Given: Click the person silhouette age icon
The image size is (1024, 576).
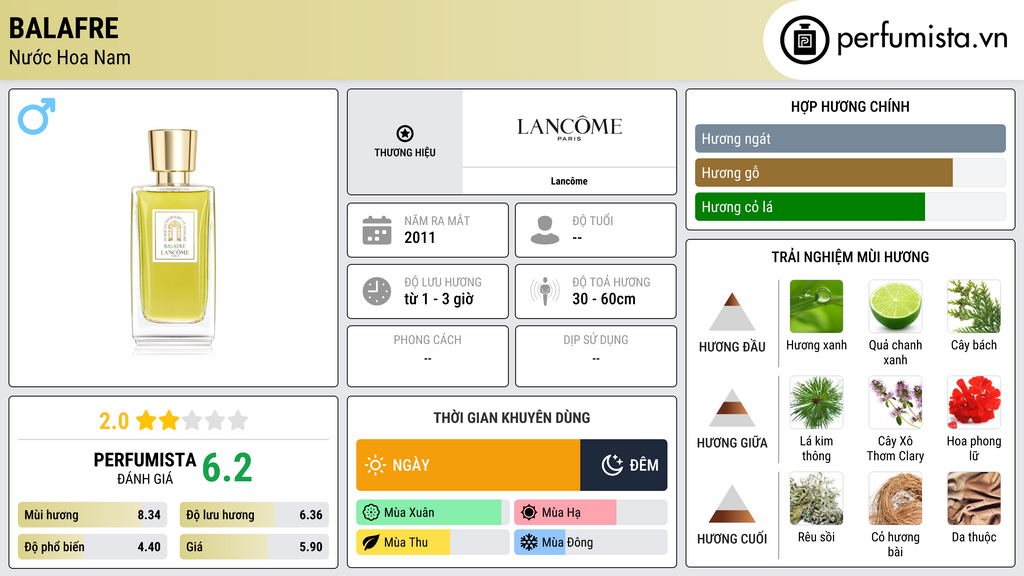Looking at the screenshot, I should 545,230.
